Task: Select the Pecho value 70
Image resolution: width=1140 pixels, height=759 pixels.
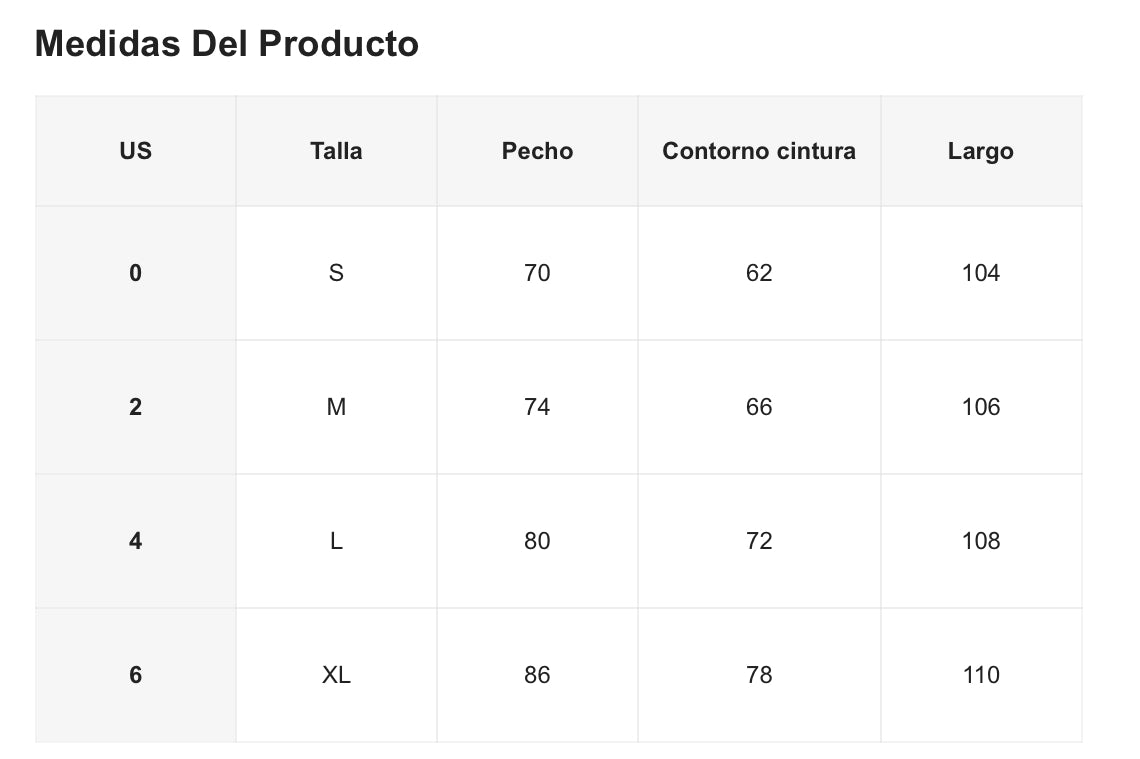Action: point(537,273)
